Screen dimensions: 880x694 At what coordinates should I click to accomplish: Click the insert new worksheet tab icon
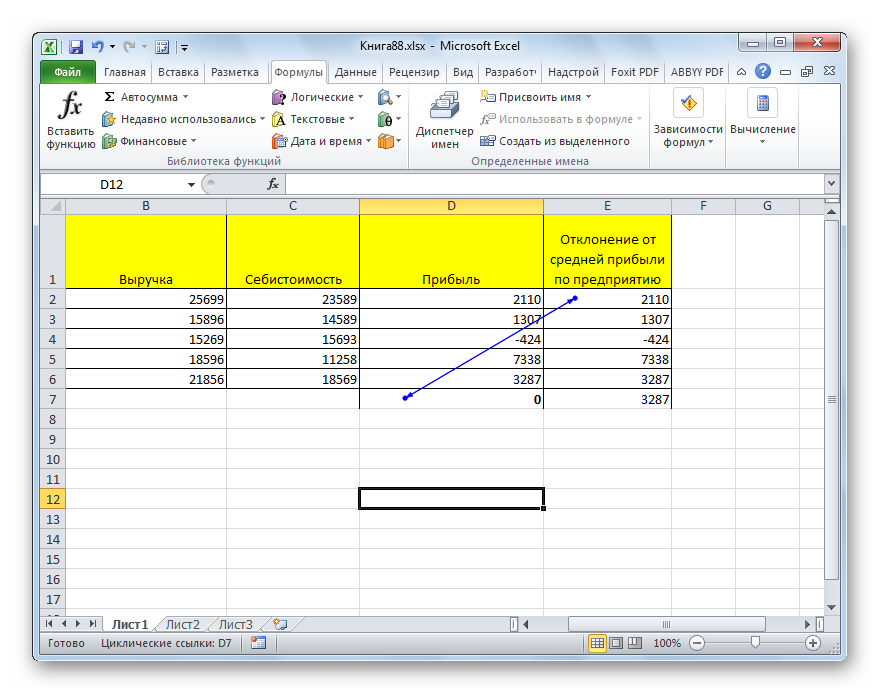tap(279, 624)
